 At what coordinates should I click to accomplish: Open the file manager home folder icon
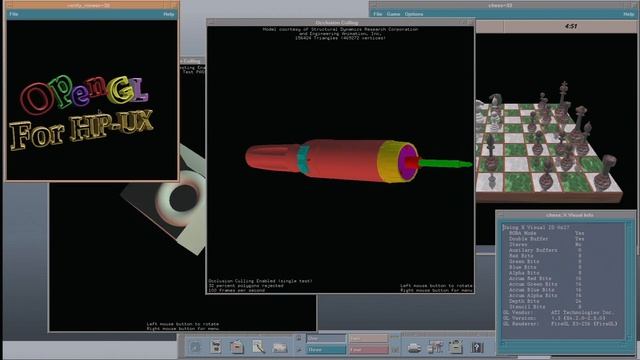coord(237,347)
